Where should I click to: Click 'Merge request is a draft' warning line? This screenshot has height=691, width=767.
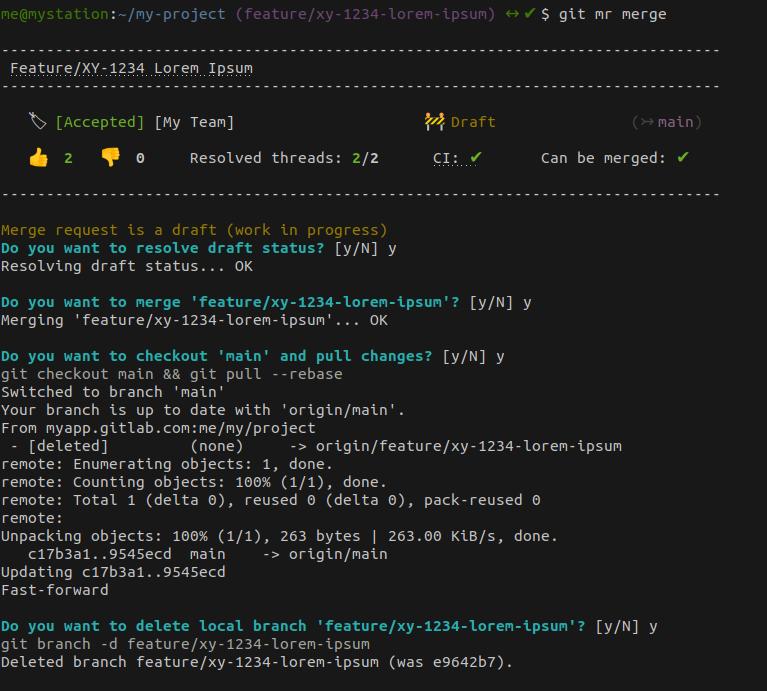click(x=194, y=230)
